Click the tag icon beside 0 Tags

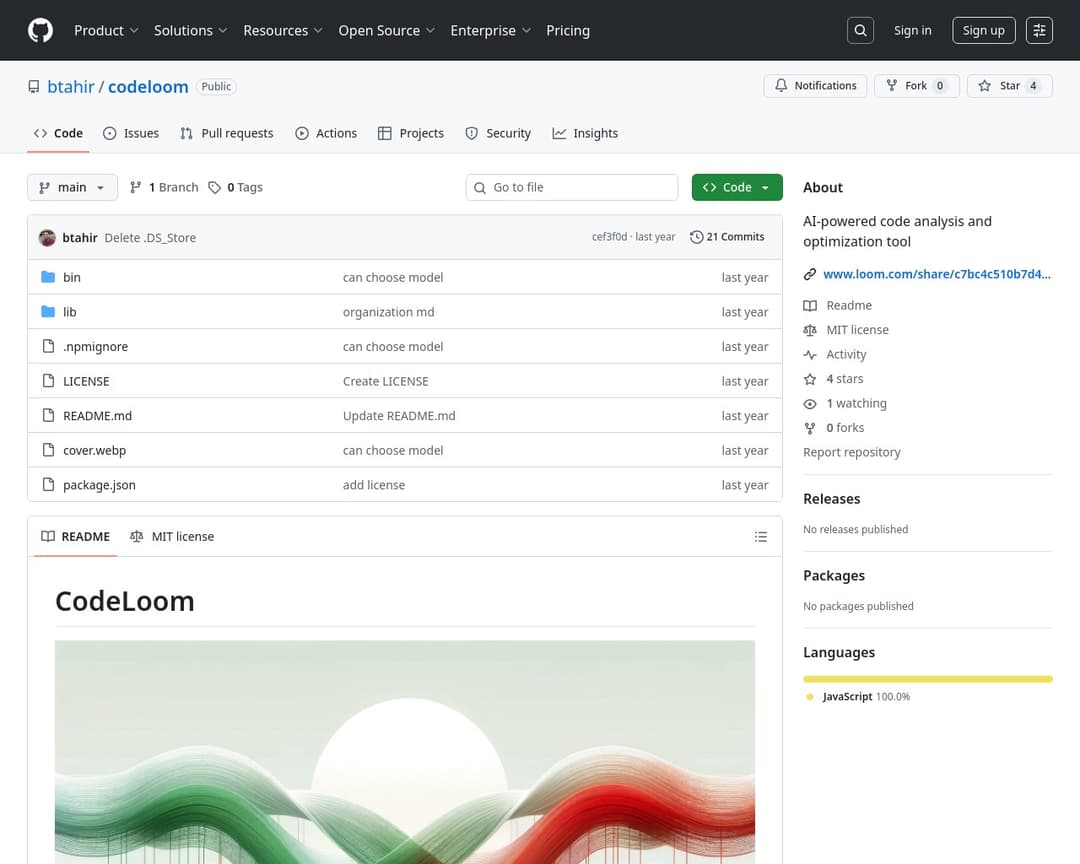click(215, 188)
